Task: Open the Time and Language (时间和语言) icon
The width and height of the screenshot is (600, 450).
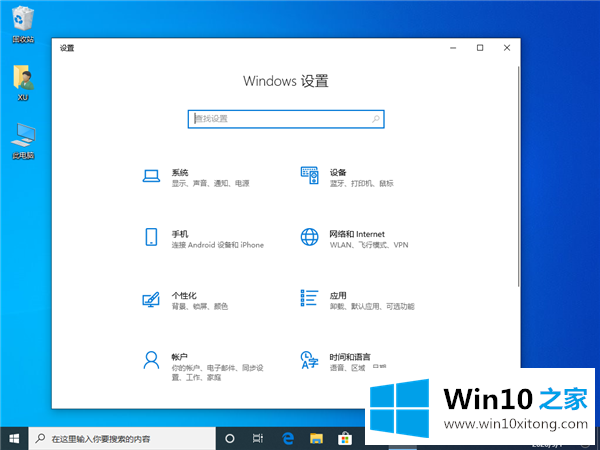Action: point(309,360)
